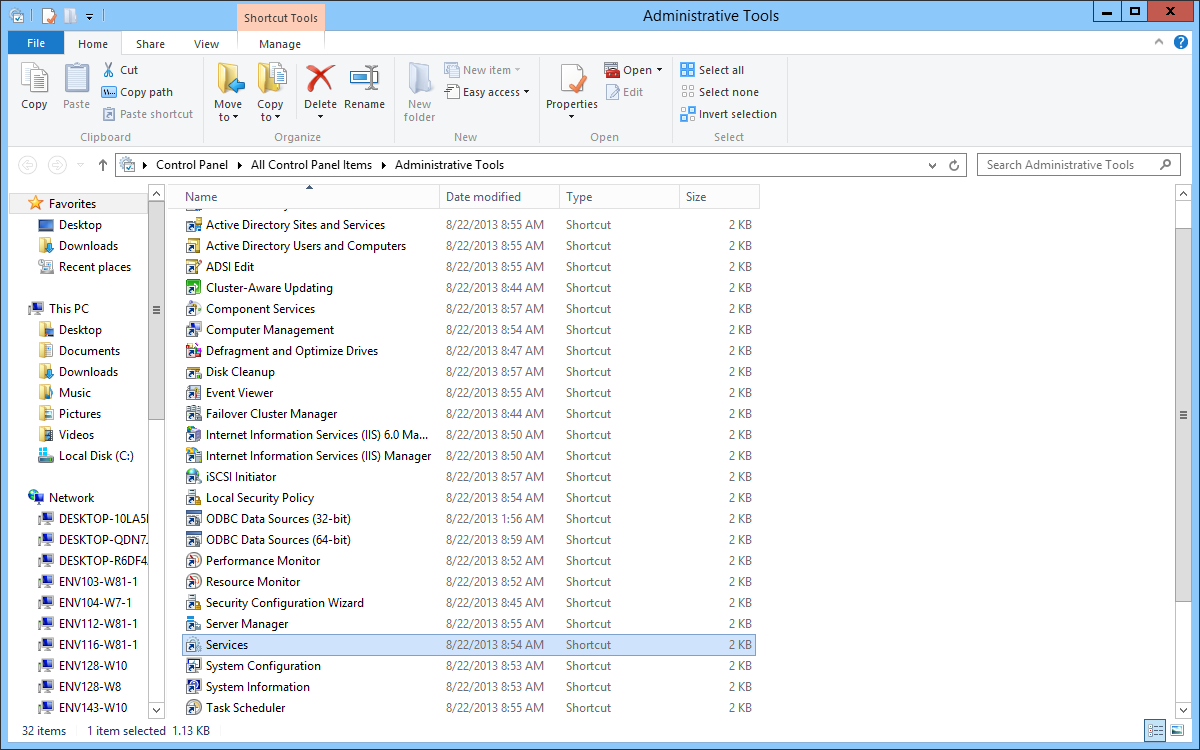Select the Component Services icon

[x=194, y=309]
